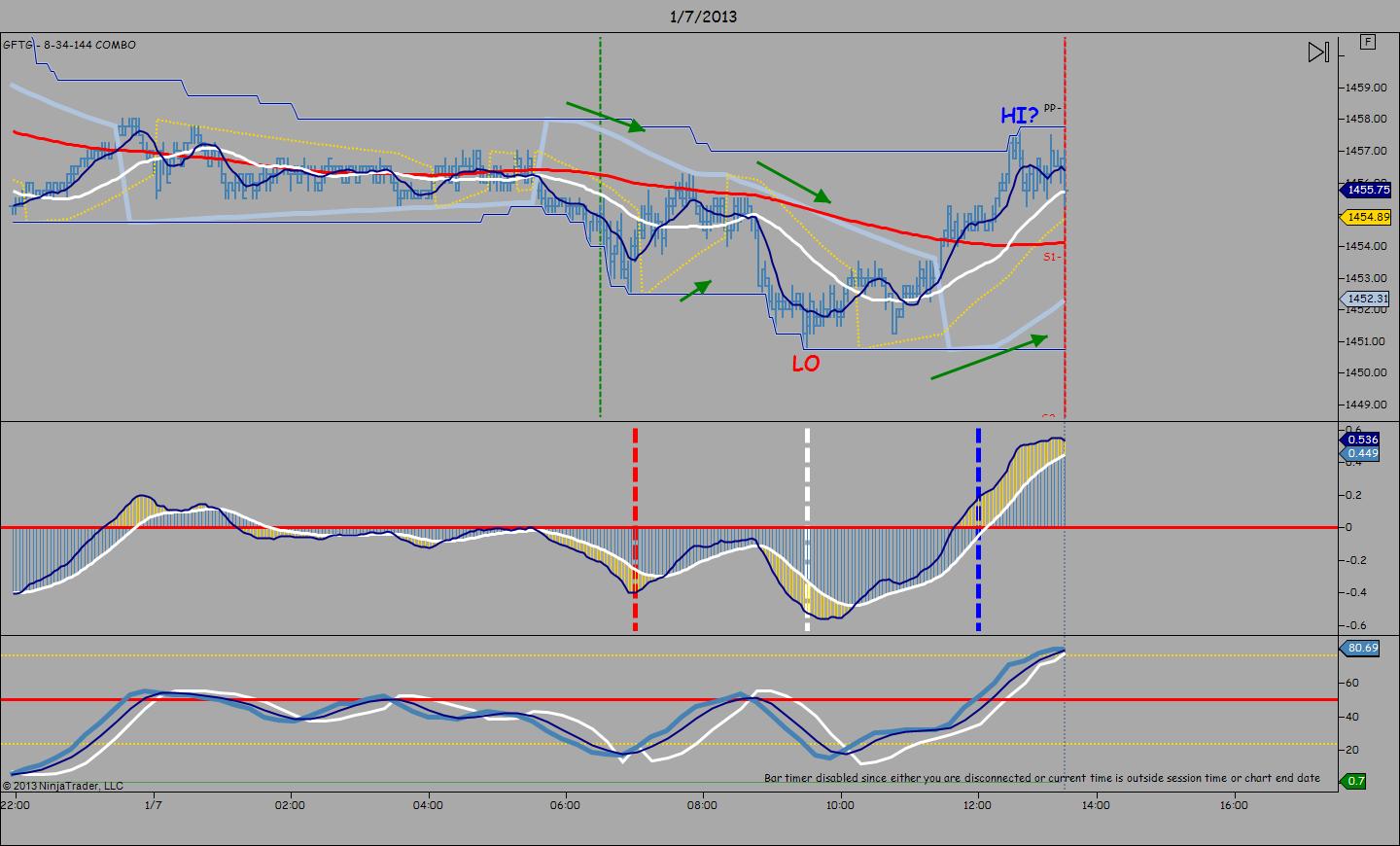Click the 14:00 time axis label

click(1096, 805)
